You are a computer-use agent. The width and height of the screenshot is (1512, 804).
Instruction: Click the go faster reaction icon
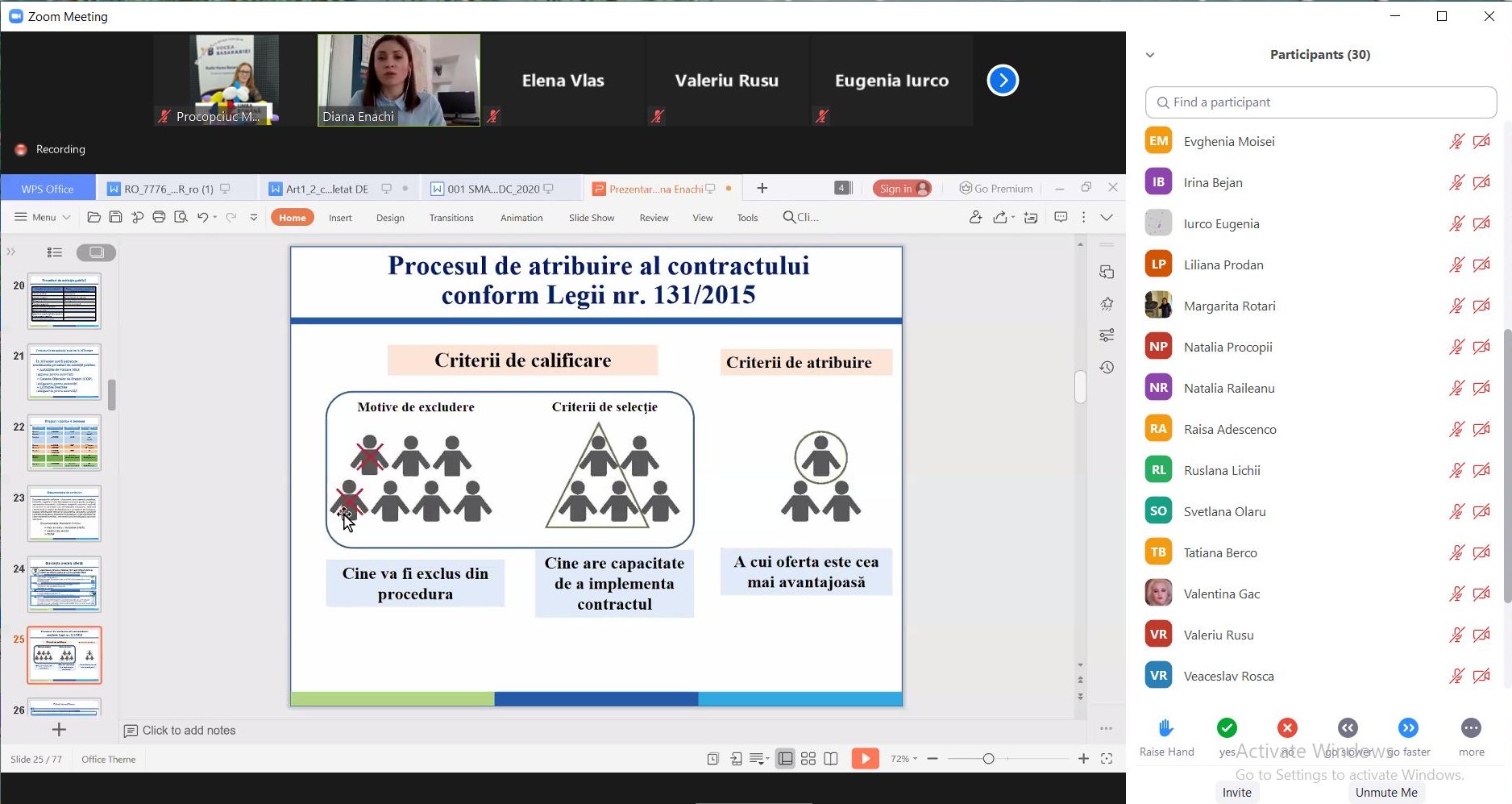(x=1408, y=728)
